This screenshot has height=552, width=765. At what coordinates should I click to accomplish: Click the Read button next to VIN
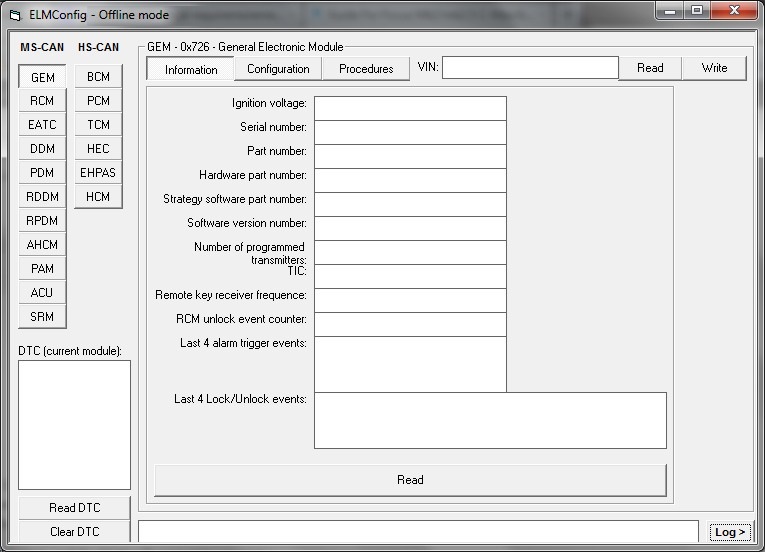[650, 68]
